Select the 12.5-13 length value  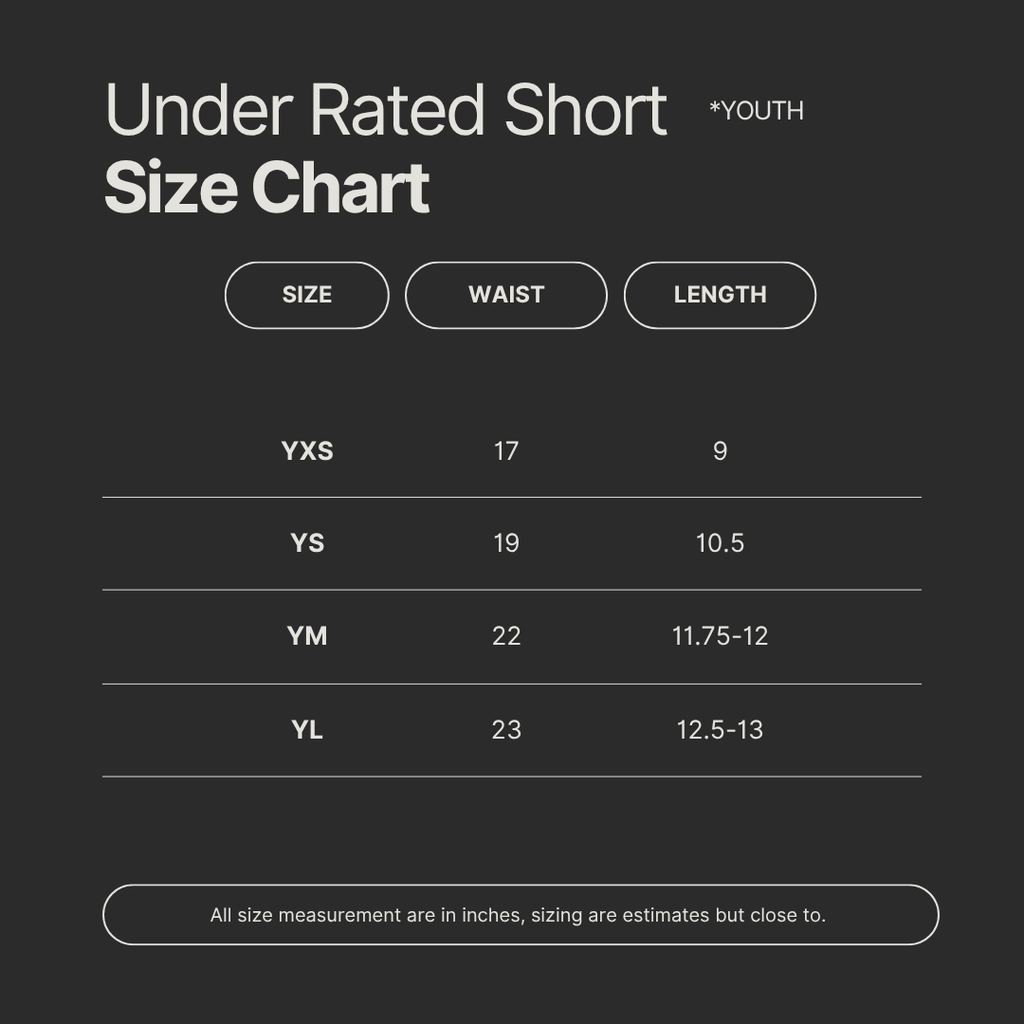[720, 730]
